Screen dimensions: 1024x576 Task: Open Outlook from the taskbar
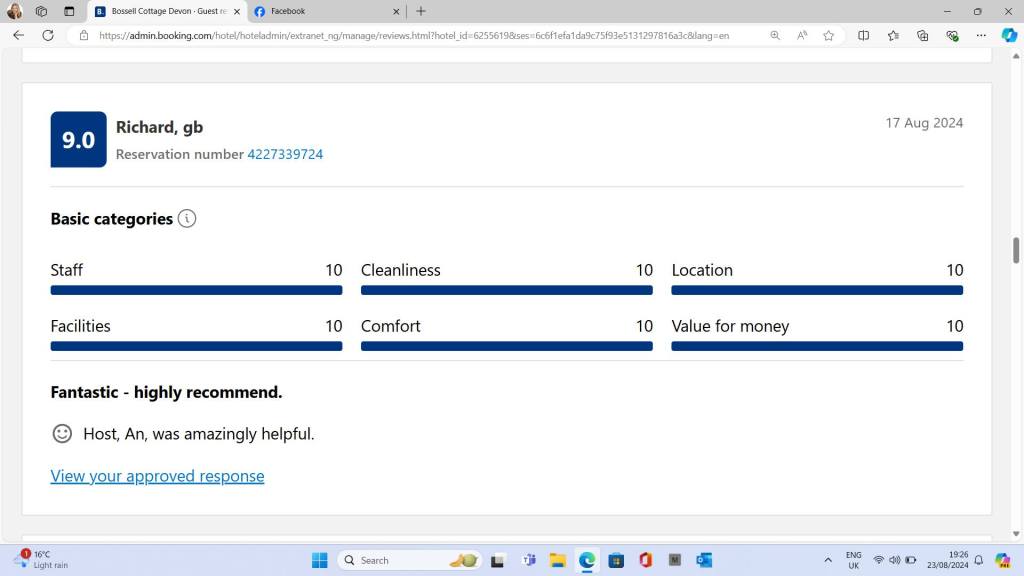point(703,560)
